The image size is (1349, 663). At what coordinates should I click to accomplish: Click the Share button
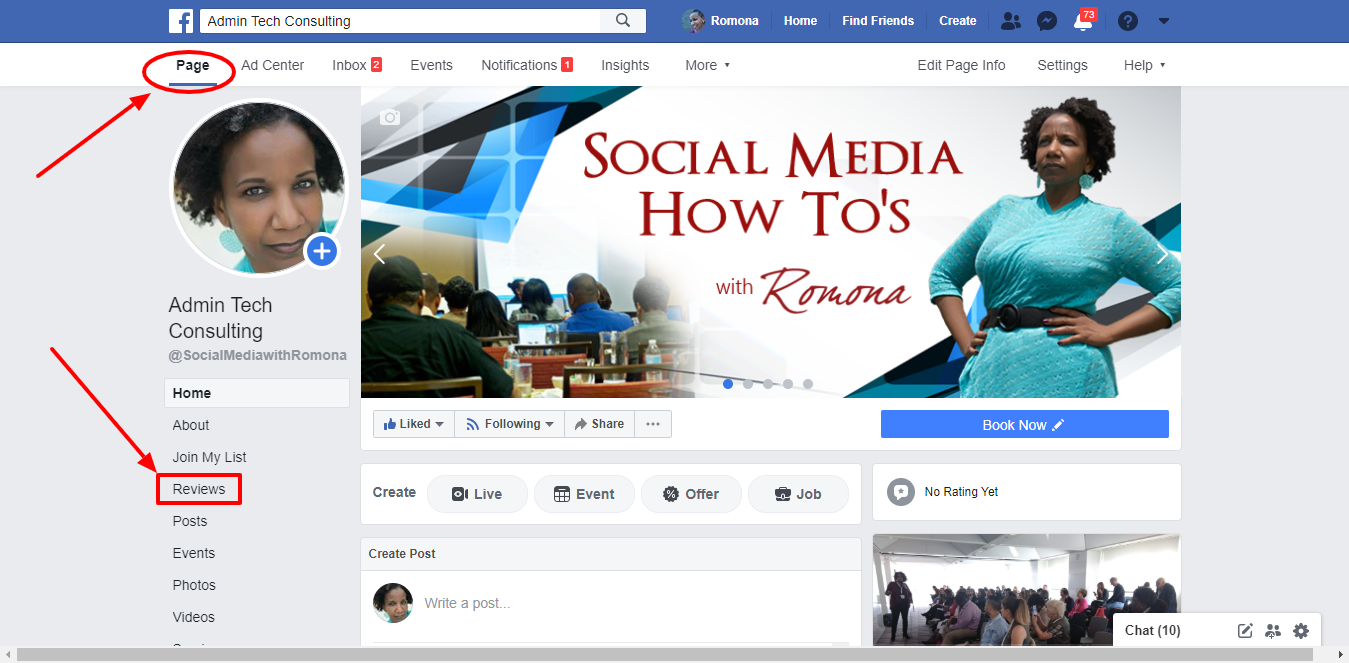(599, 424)
